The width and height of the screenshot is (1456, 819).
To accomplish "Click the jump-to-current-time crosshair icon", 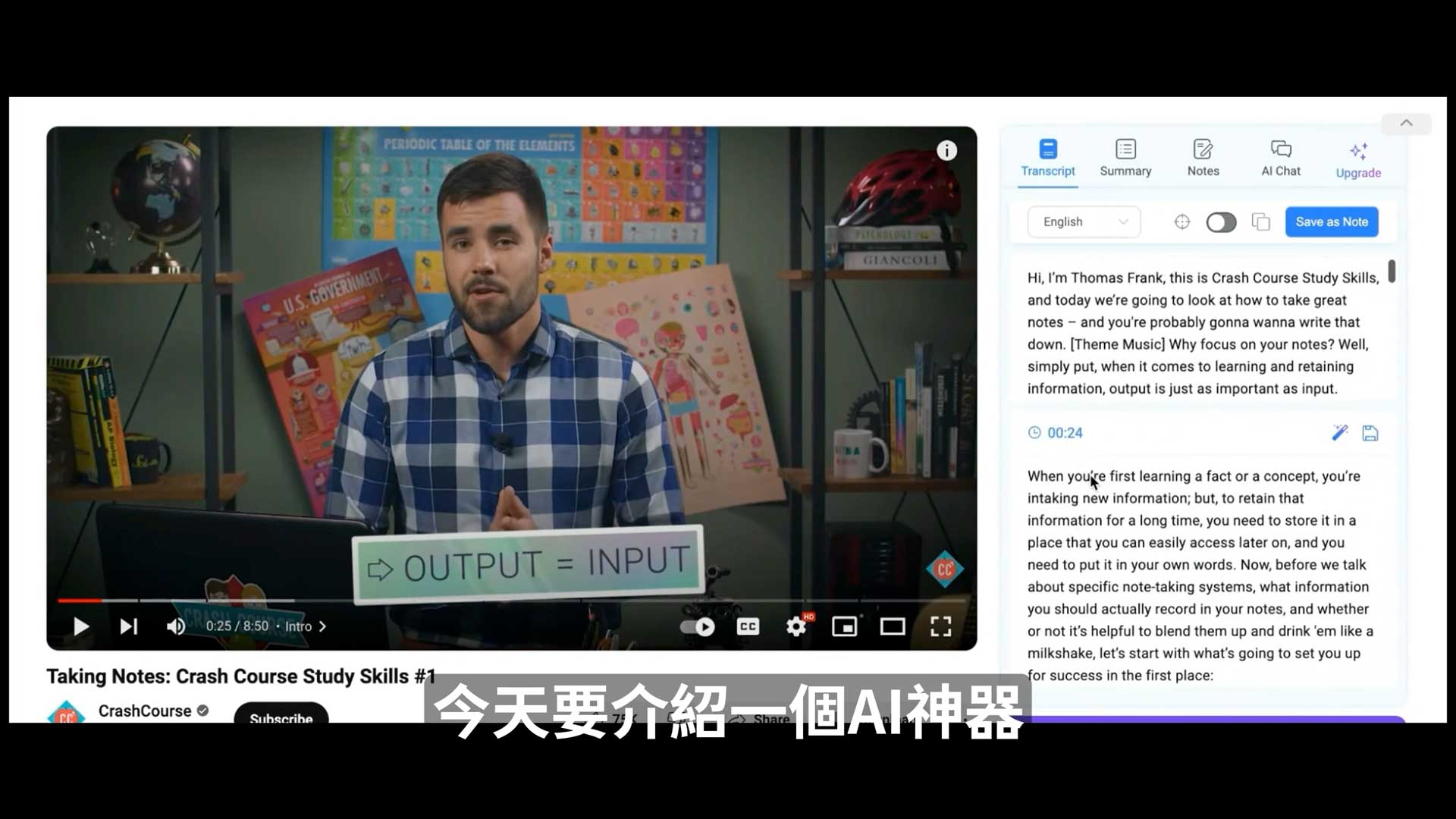I will [1182, 222].
